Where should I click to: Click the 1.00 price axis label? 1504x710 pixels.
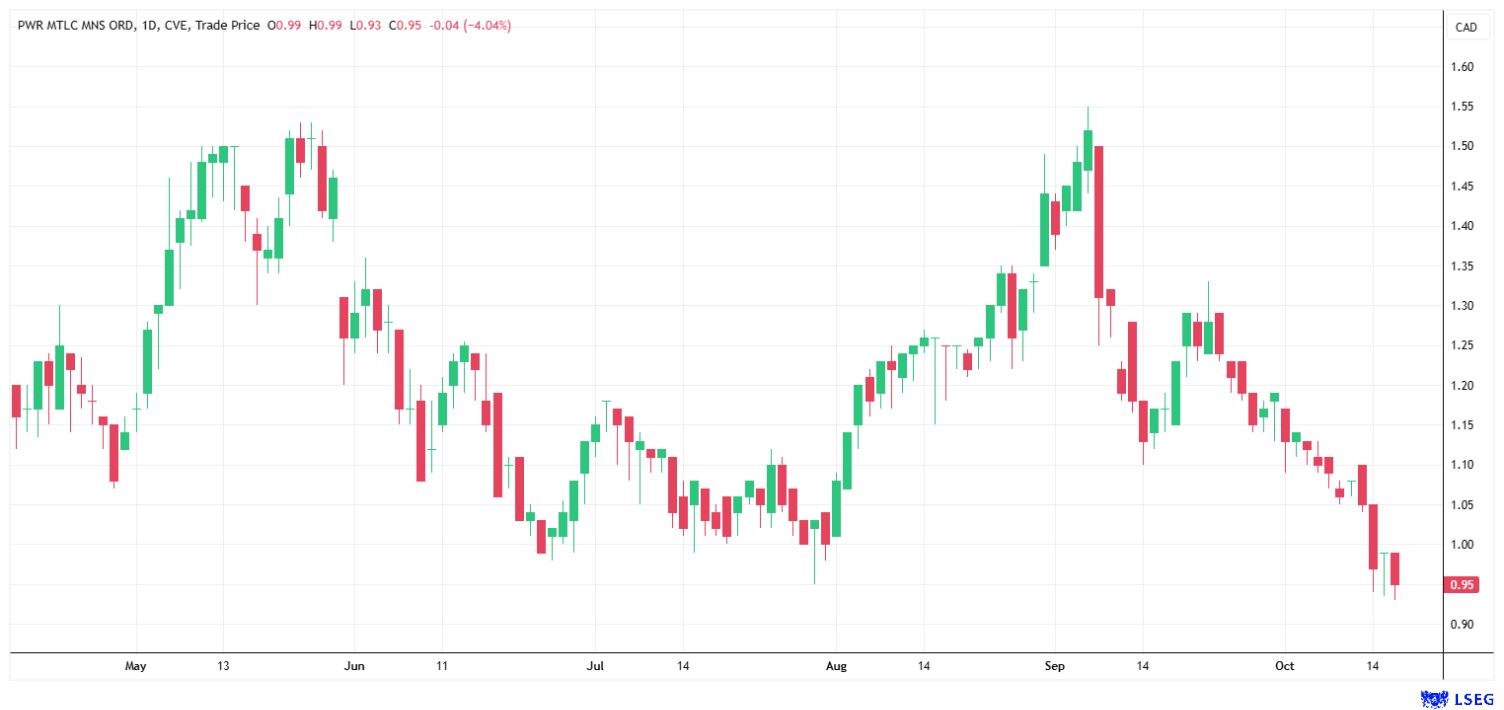[x=1462, y=545]
